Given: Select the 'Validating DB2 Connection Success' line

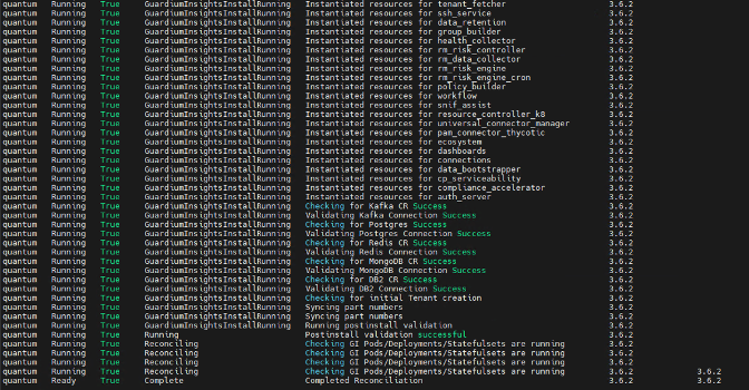Looking at the screenshot, I should [386, 289].
